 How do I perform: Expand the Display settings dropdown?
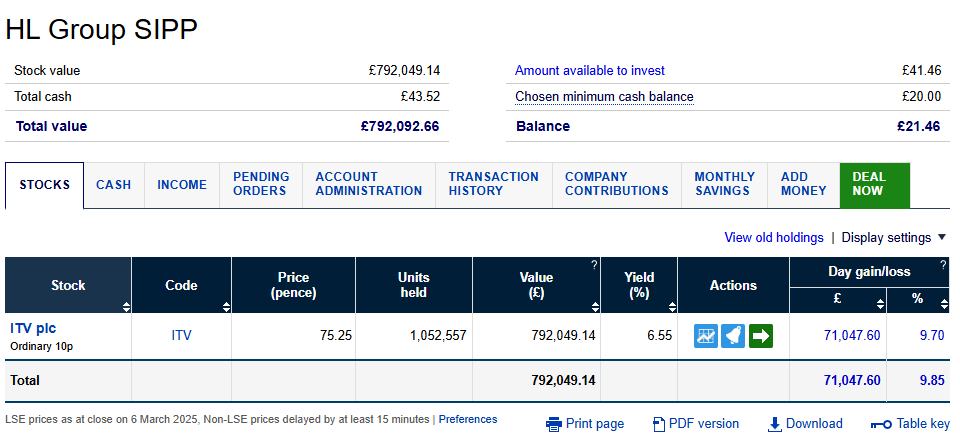click(894, 237)
